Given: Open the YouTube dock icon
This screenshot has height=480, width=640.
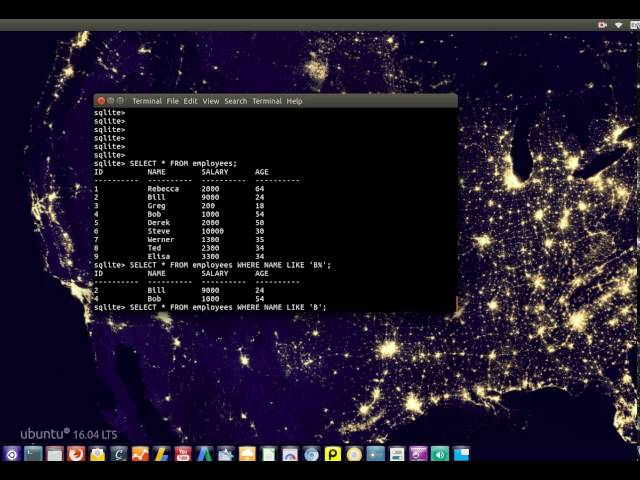Looking at the screenshot, I should (x=183, y=454).
